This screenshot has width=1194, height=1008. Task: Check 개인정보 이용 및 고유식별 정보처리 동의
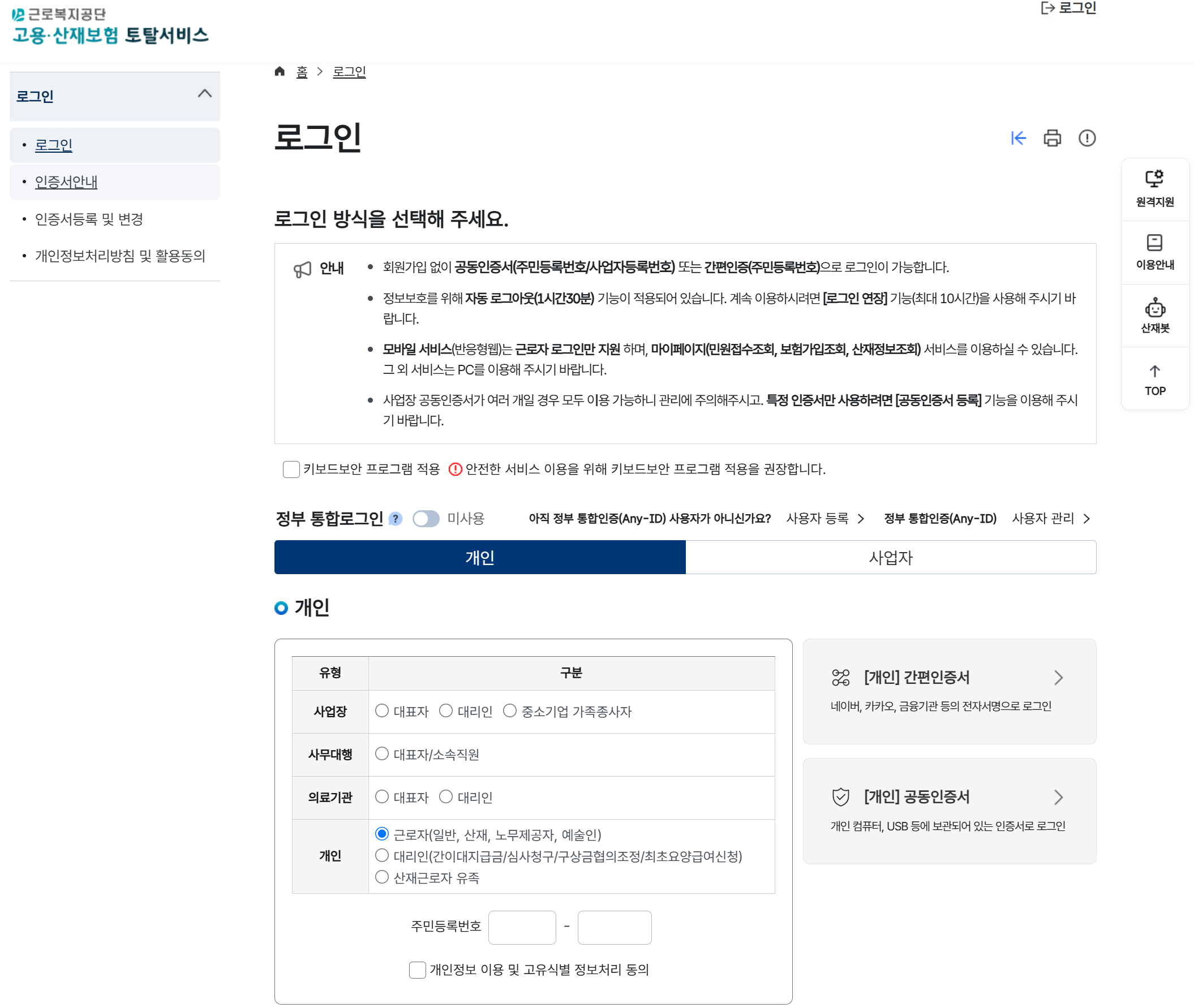coord(417,970)
